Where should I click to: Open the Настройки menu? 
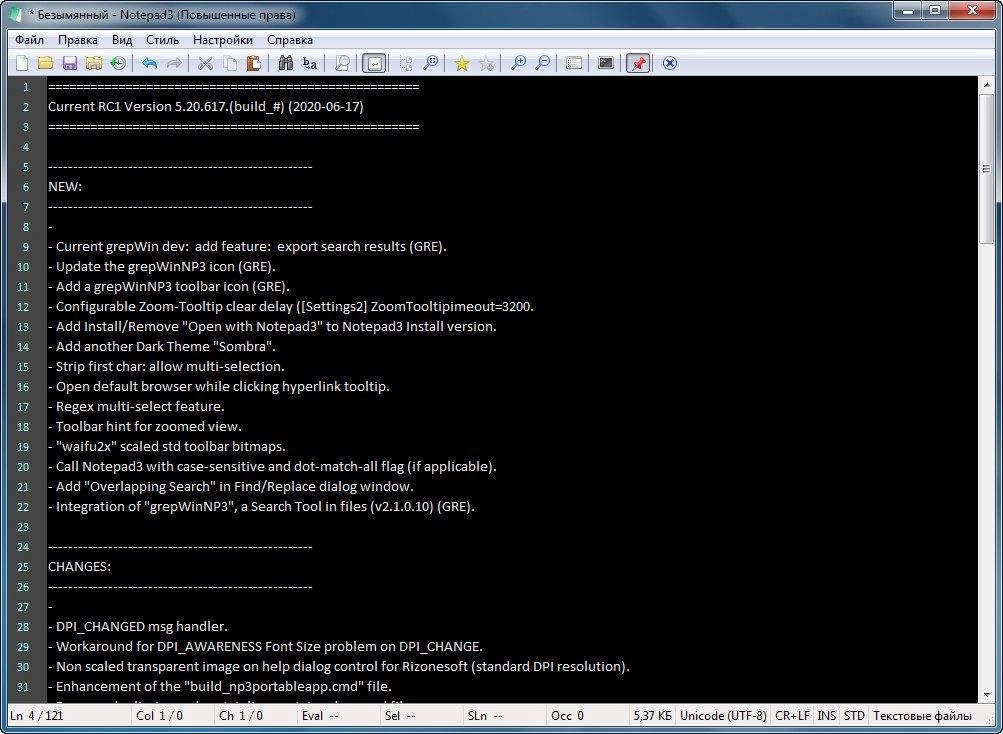point(223,40)
